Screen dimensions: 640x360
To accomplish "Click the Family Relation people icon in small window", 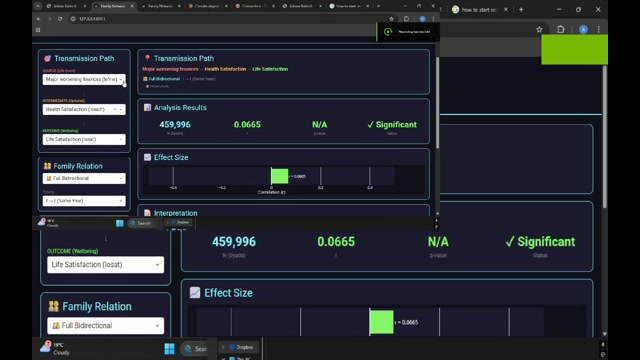I will click(x=47, y=166).
